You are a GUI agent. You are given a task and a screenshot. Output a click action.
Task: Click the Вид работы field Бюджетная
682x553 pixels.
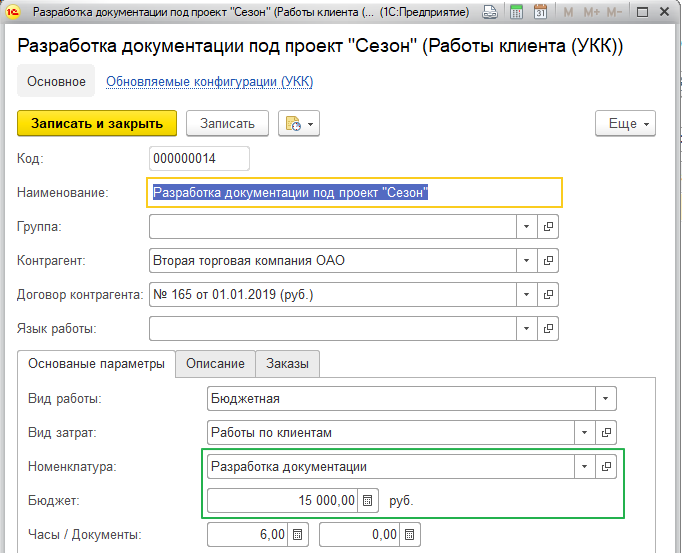coord(401,399)
